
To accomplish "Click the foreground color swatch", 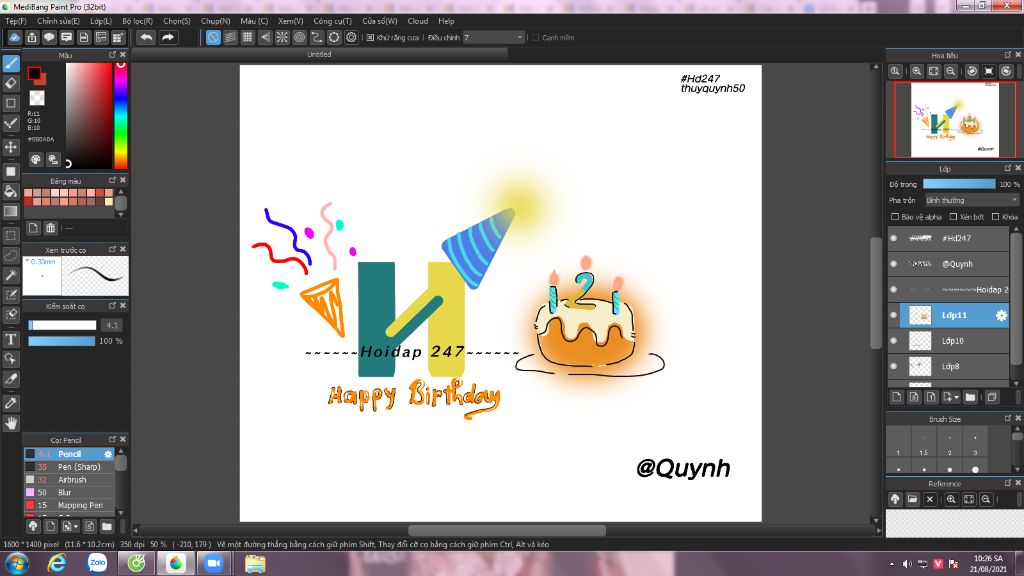I will pos(34,73).
